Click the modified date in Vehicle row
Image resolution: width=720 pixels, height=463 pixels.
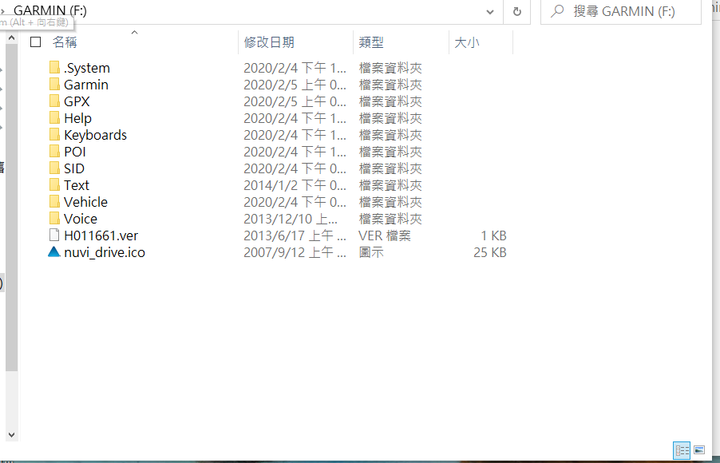click(295, 202)
